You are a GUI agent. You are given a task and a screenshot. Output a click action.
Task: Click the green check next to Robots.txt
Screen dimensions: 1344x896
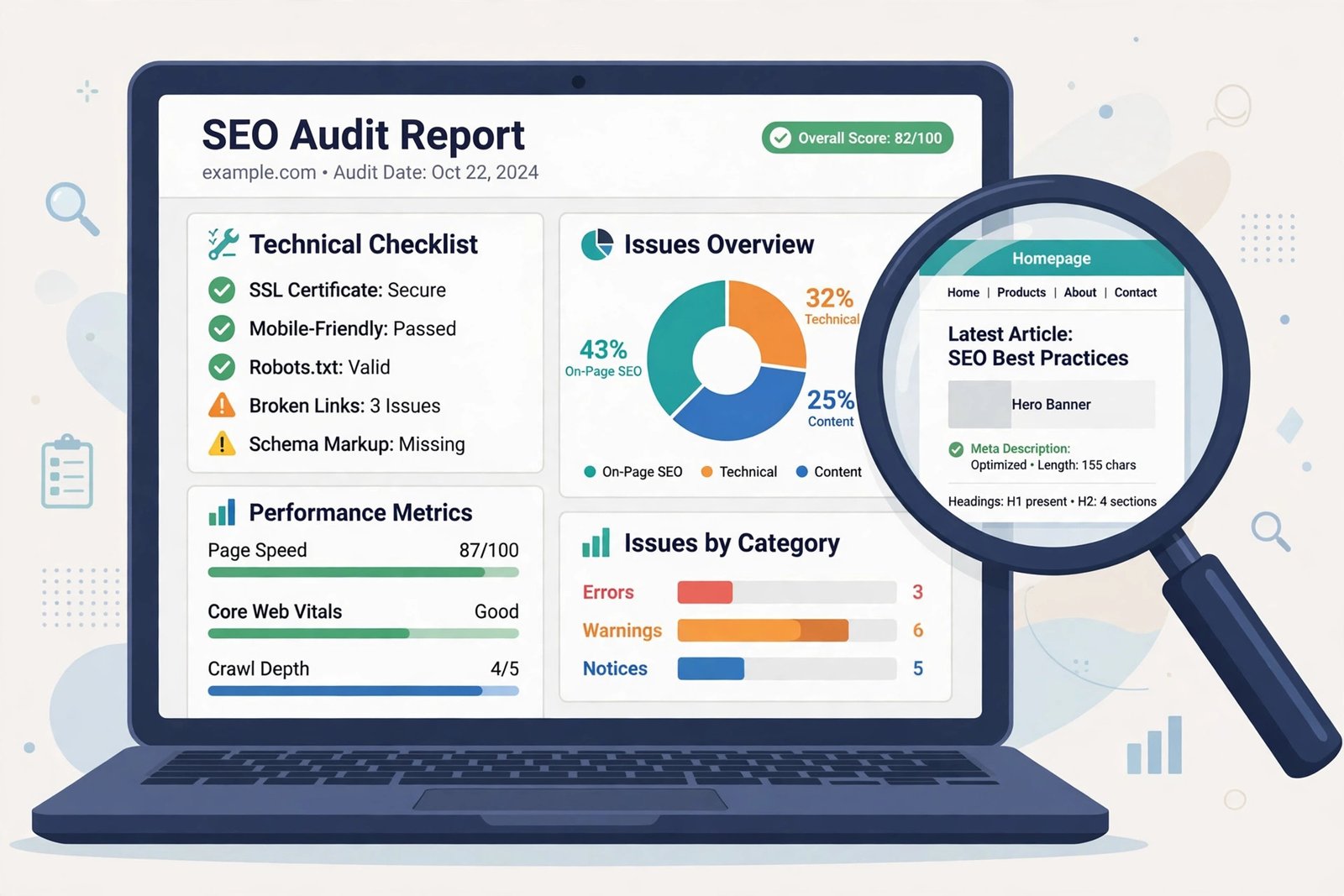[222, 367]
